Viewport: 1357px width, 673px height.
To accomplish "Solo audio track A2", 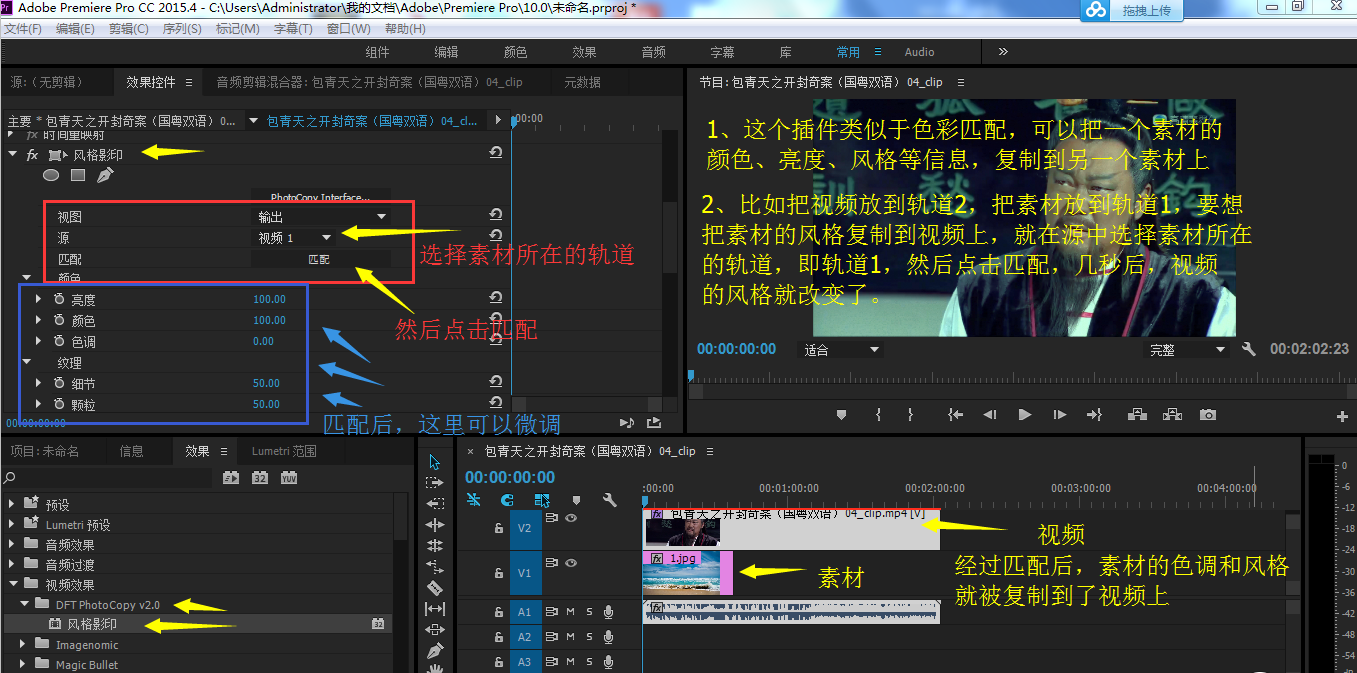I will coord(589,637).
